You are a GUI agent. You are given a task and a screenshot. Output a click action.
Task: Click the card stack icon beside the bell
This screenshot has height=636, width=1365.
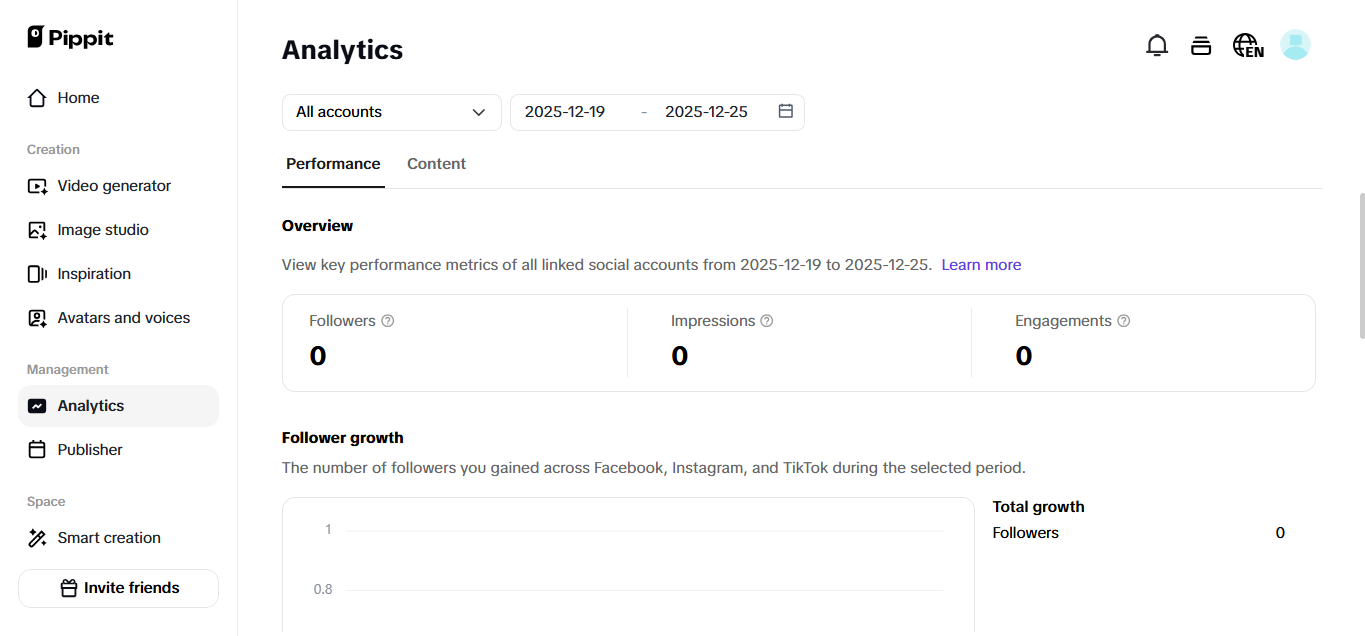point(1201,45)
